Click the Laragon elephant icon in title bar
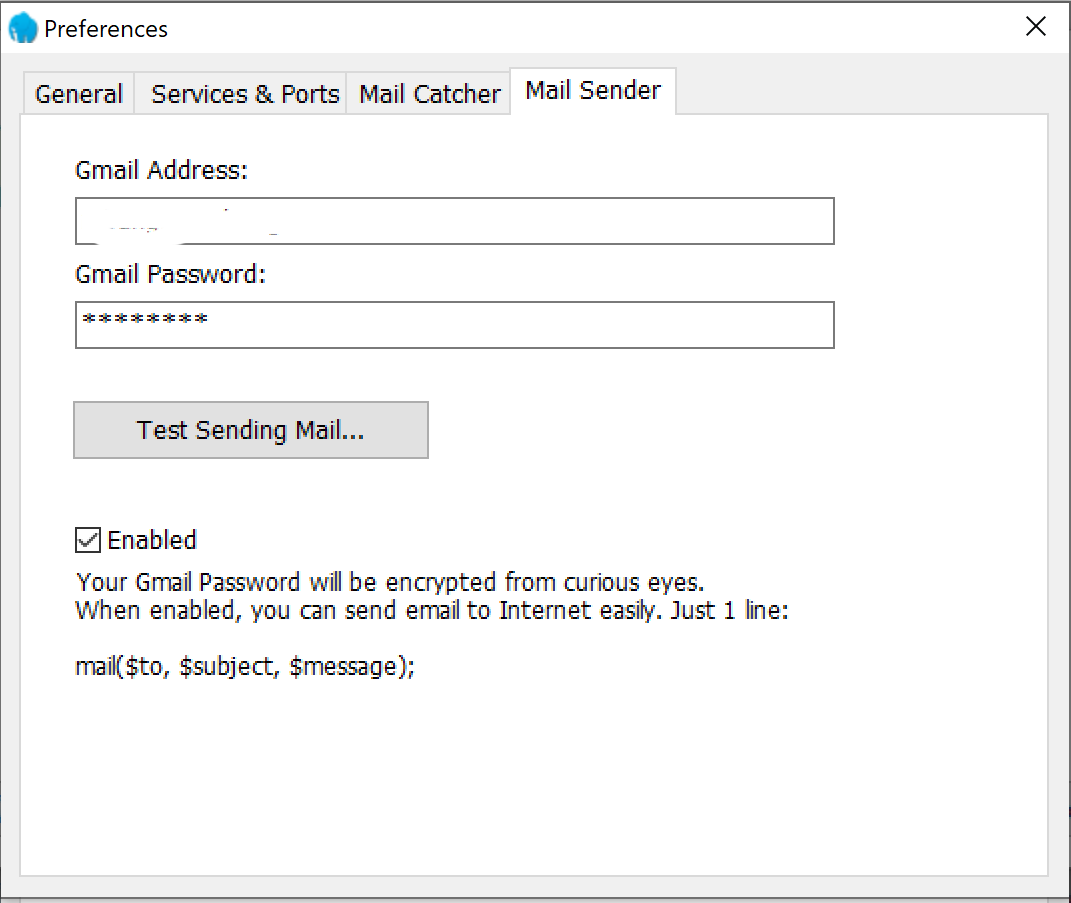The height and width of the screenshot is (903, 1071). pyautogui.click(x=22, y=29)
